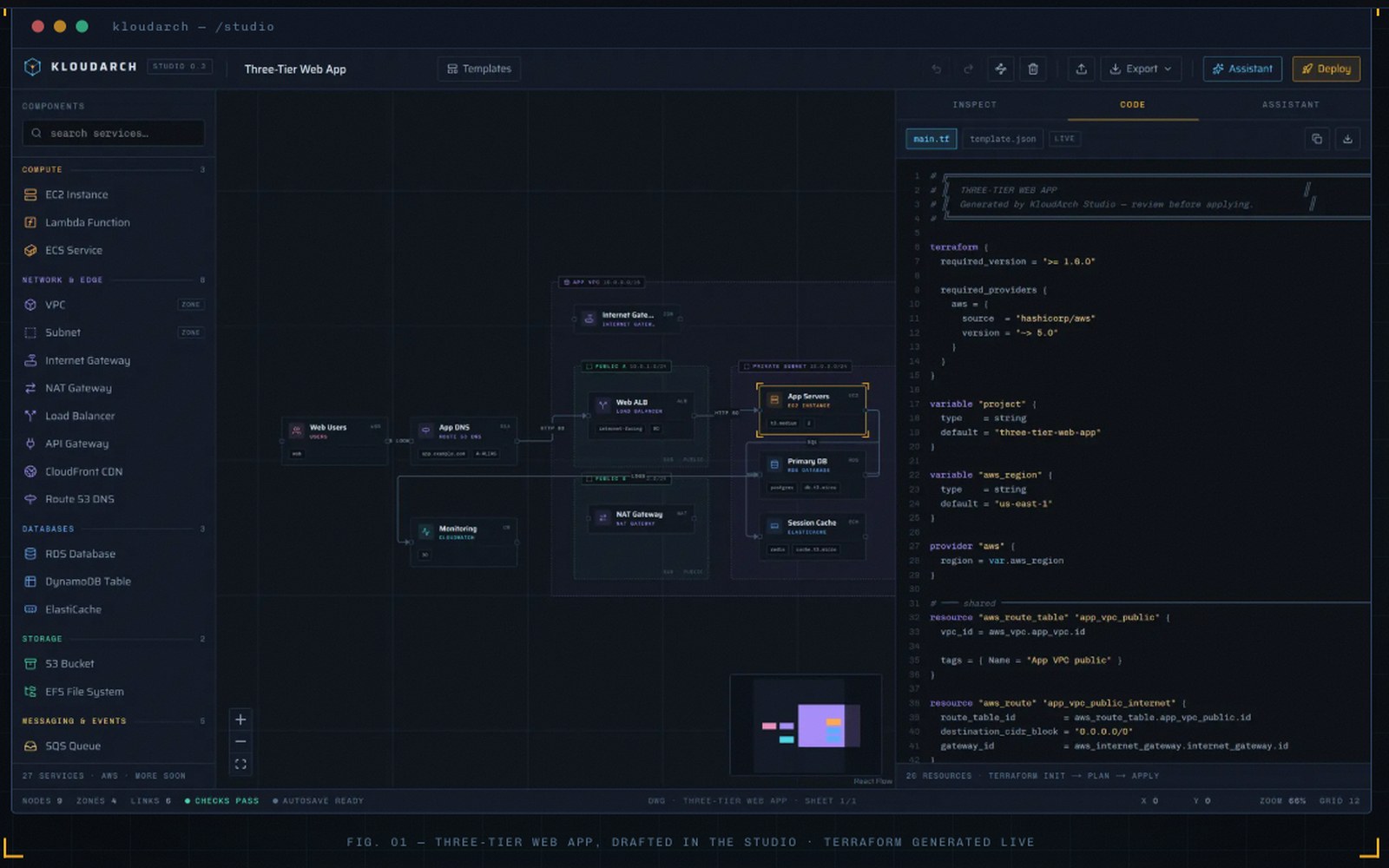The height and width of the screenshot is (868, 1389).
Task: Select the NAT Gateway component
Action: pyautogui.click(x=114, y=388)
